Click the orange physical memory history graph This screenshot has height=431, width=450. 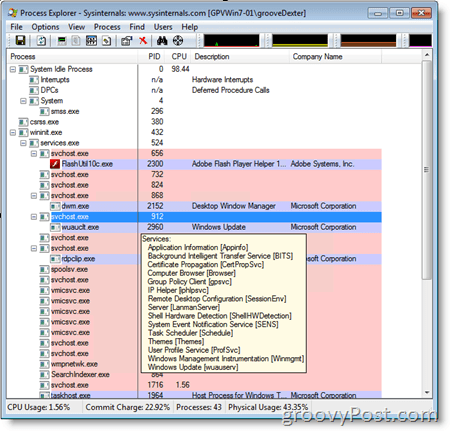(x=368, y=41)
